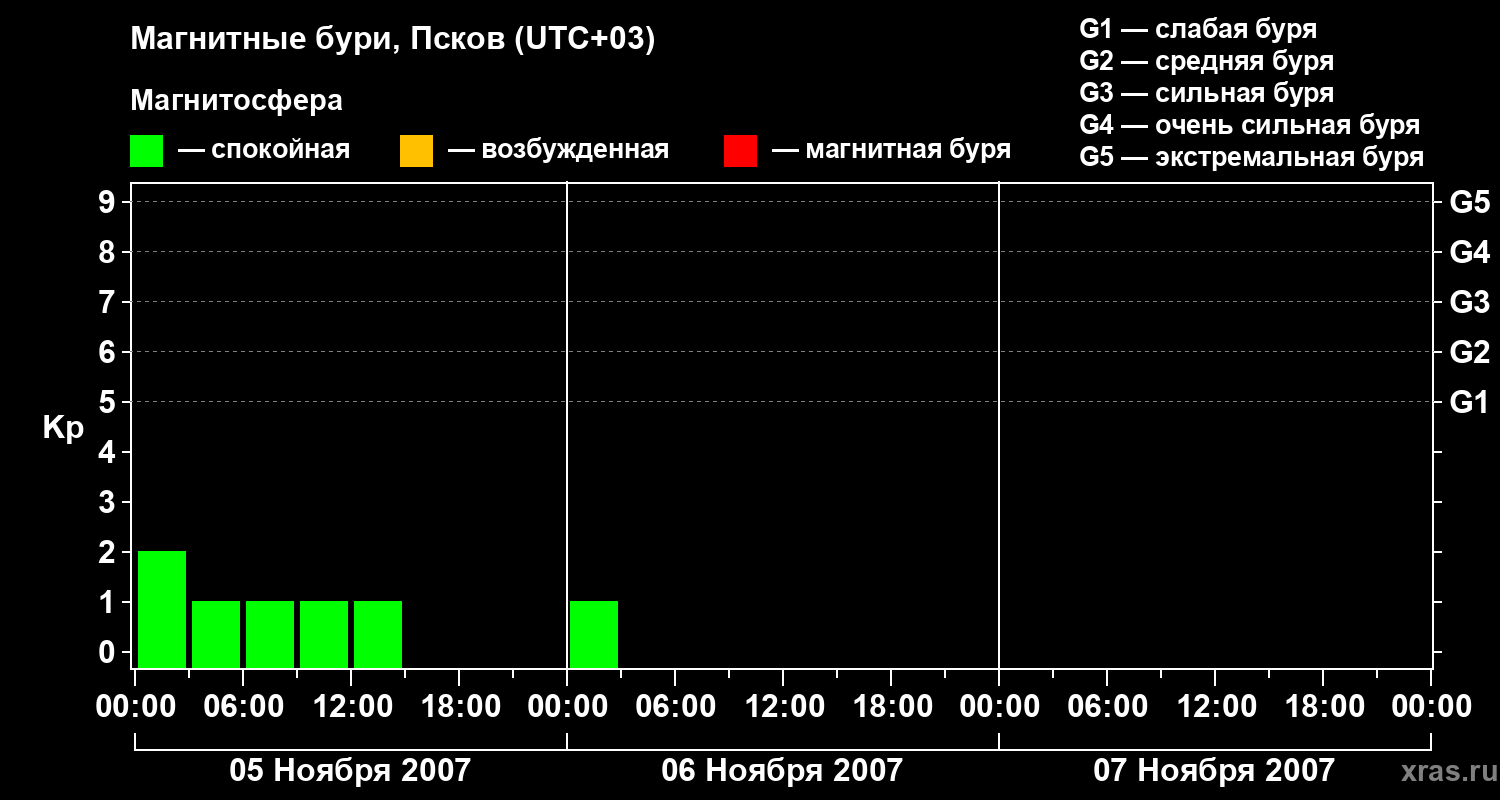Click the red 'магнитная буря' legend swatch

(x=740, y=151)
